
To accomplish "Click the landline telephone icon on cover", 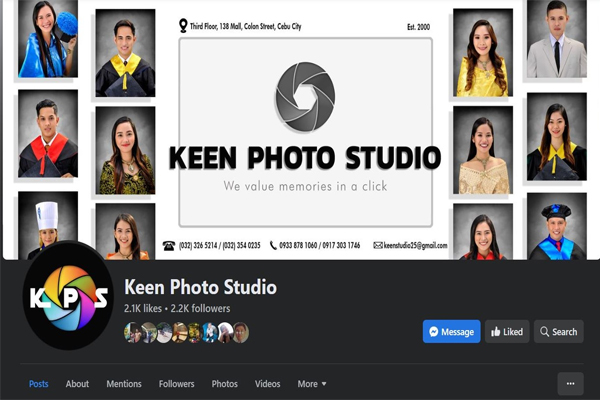I will tap(169, 246).
